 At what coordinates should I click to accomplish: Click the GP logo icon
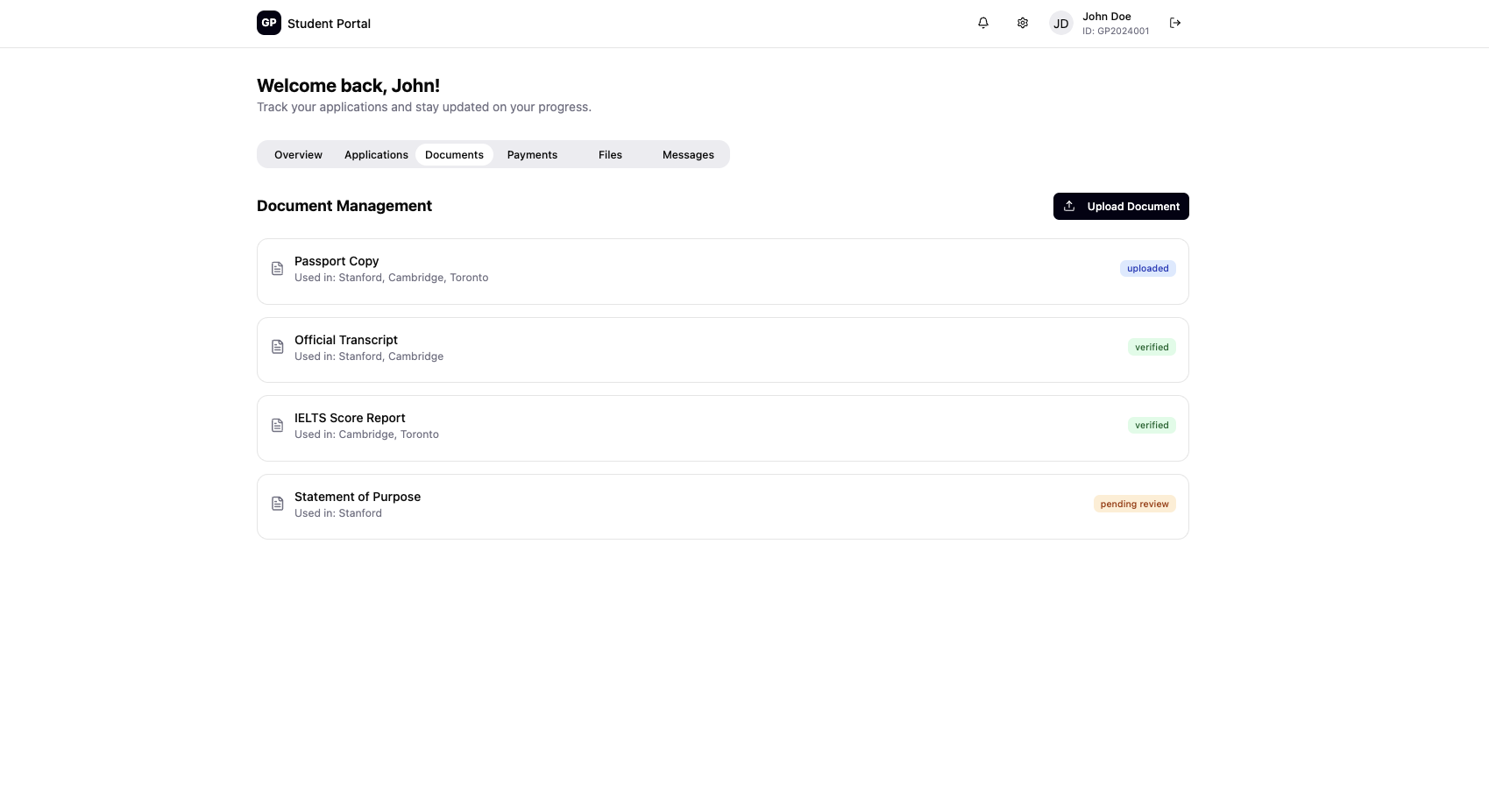(269, 23)
